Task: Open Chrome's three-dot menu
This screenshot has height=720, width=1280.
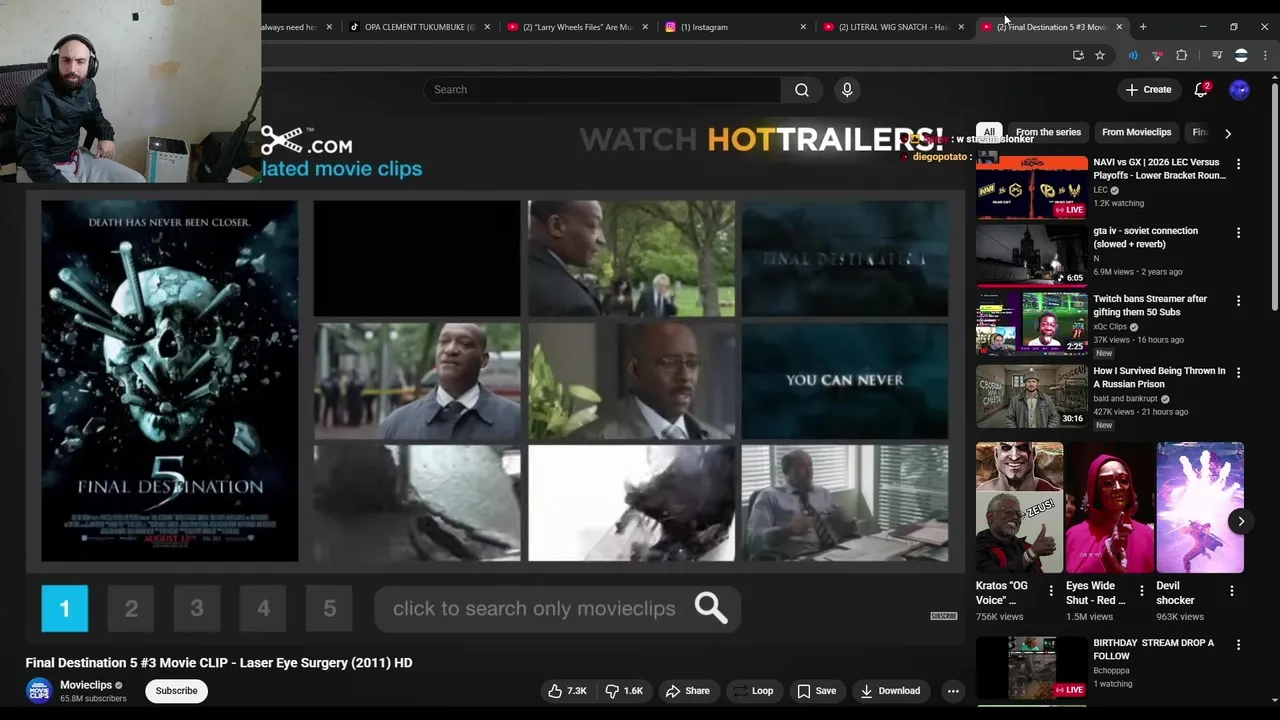Action: coord(1265,55)
